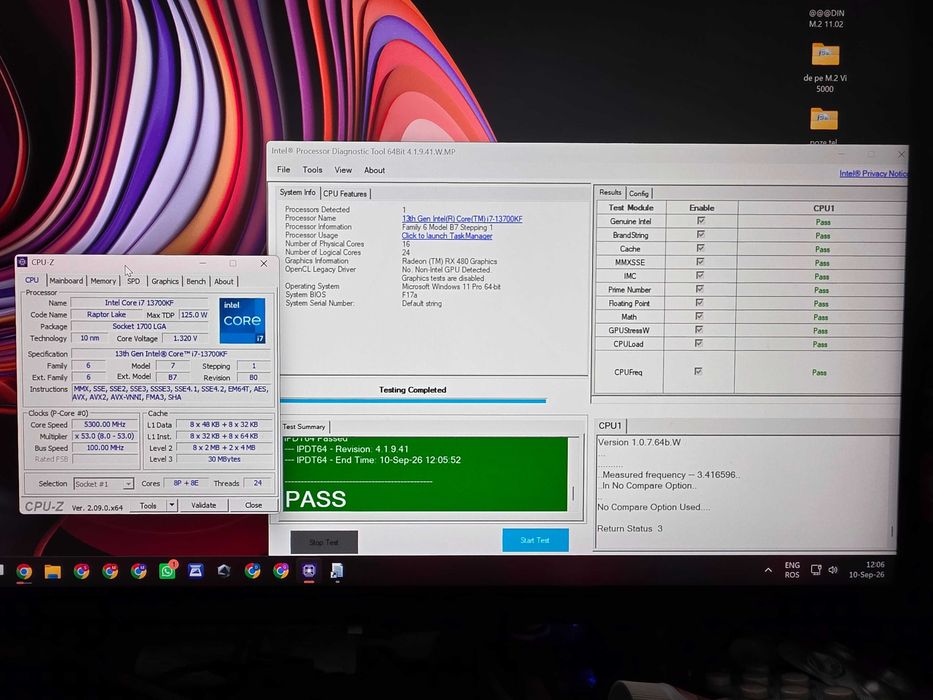Open the About menu in Intel Diagnostic Tool
The height and width of the screenshot is (700, 933).
374,170
